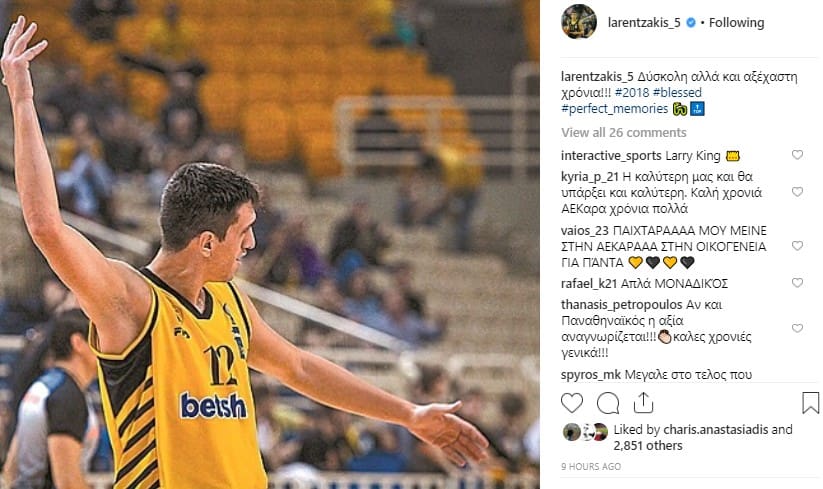Like the interactive_sports Larry King comment
Screen dimensions: 823x489
point(797,155)
